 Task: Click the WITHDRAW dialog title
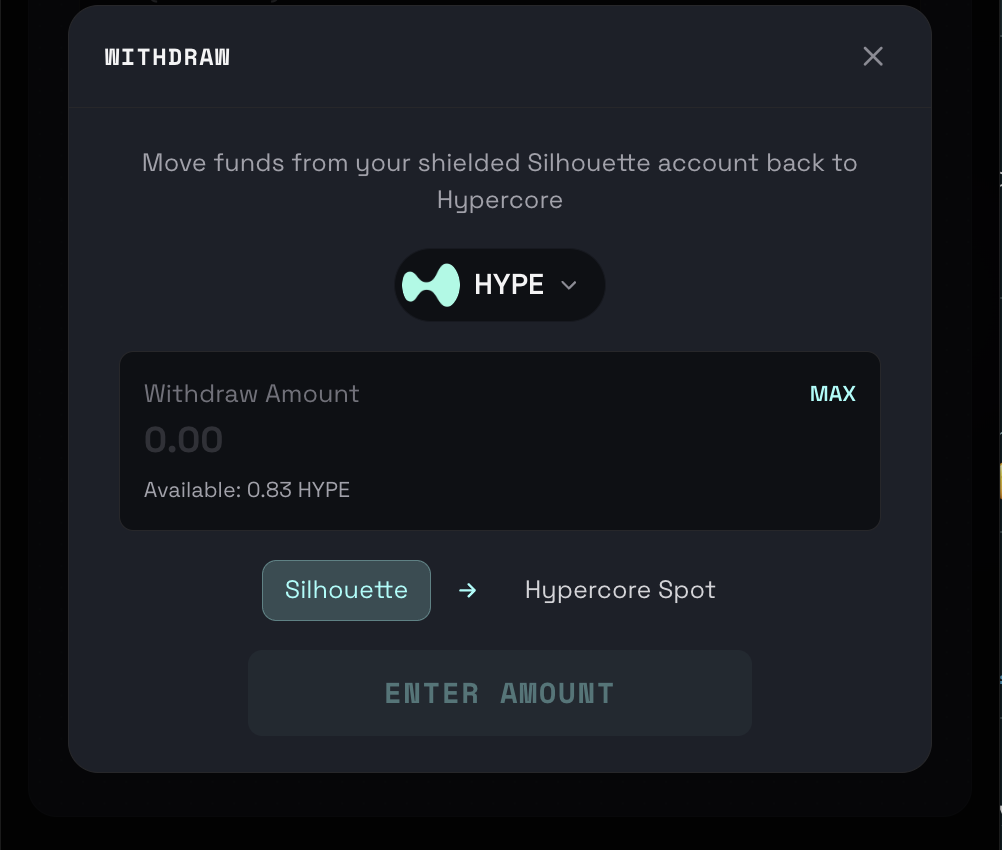click(167, 57)
